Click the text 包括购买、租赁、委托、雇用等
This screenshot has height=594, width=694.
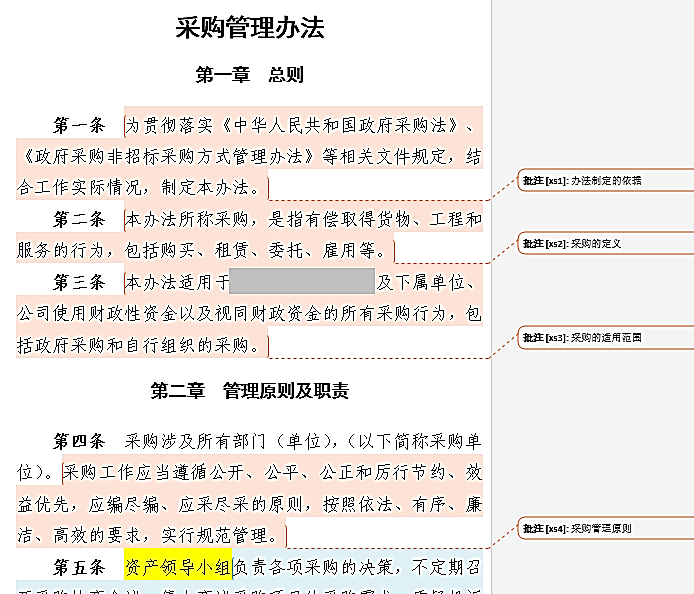click(250, 251)
